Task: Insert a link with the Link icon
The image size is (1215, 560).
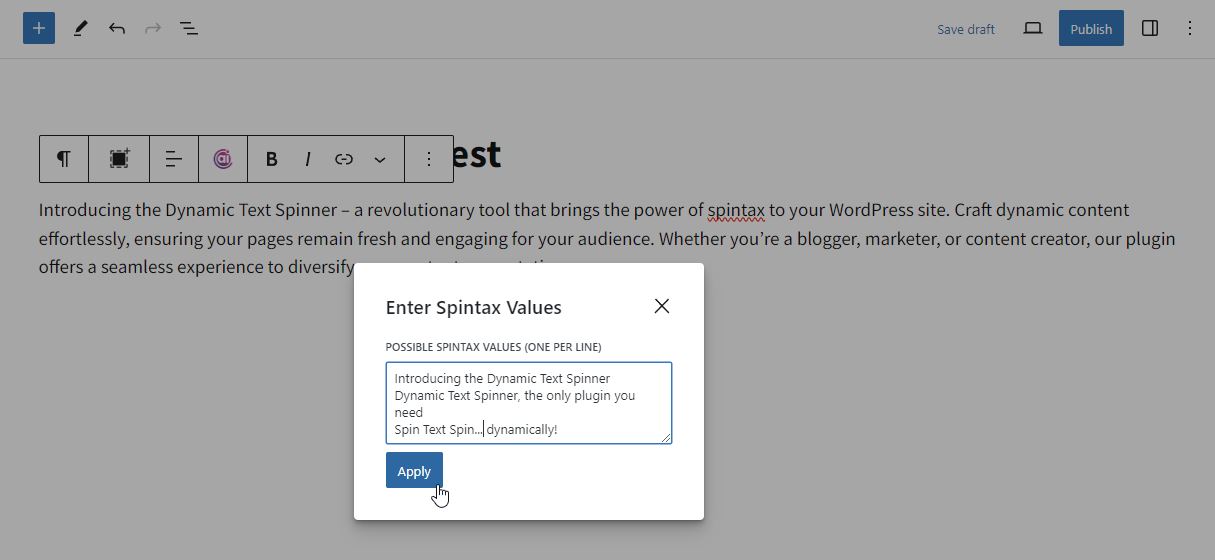Action: point(344,159)
